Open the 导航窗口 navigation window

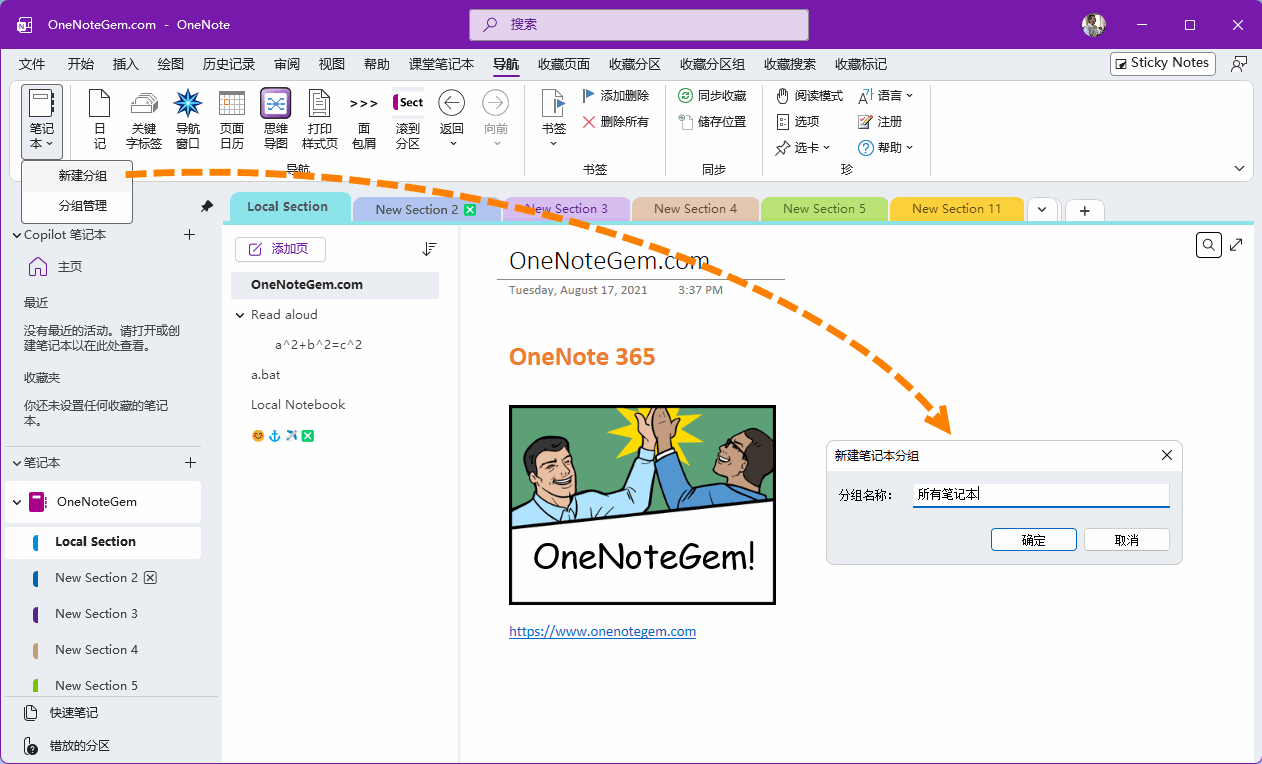(188, 120)
